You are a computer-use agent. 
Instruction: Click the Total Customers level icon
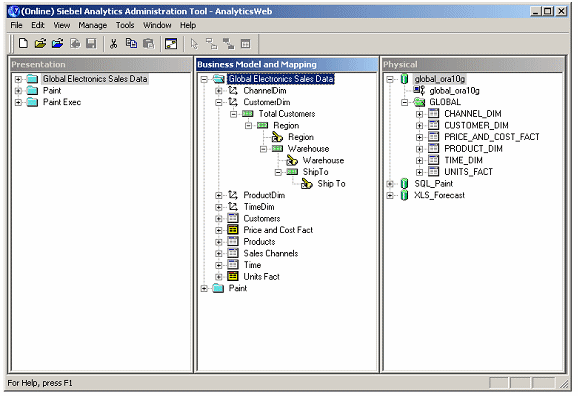pos(248,114)
